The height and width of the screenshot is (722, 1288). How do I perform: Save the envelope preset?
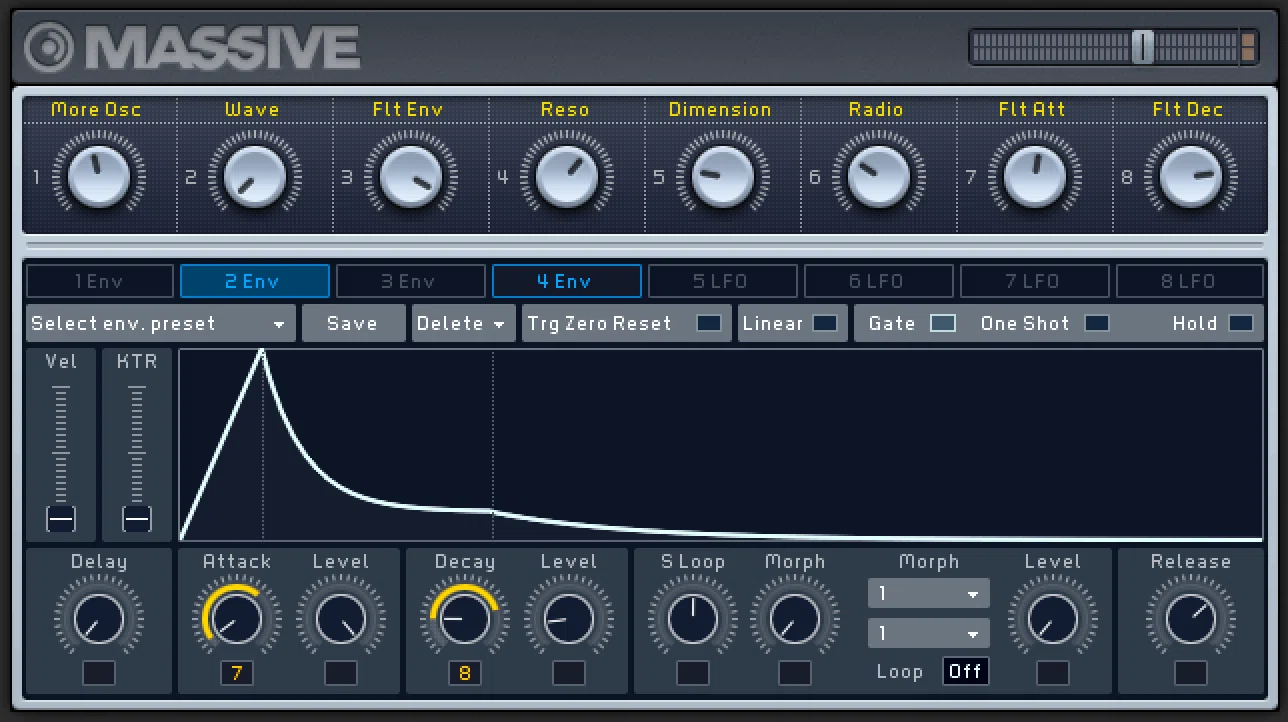click(x=352, y=323)
